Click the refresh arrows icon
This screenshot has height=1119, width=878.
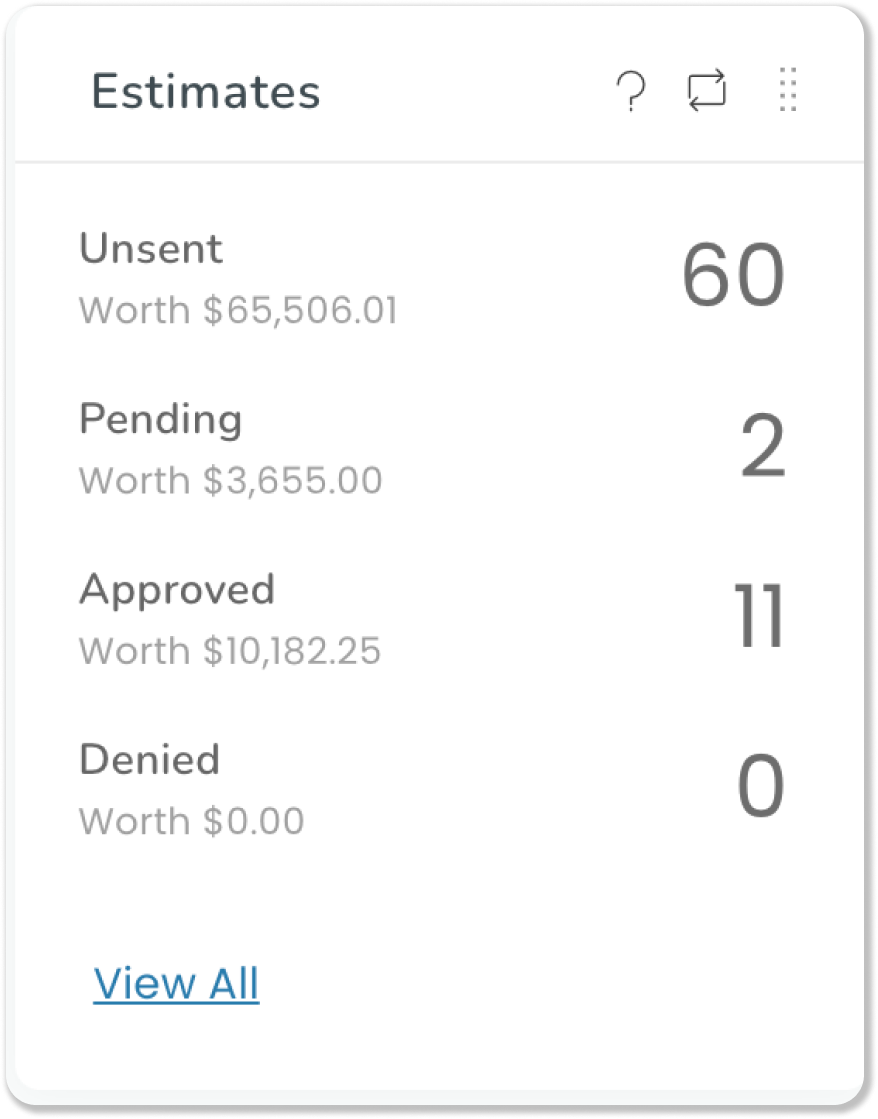click(707, 90)
